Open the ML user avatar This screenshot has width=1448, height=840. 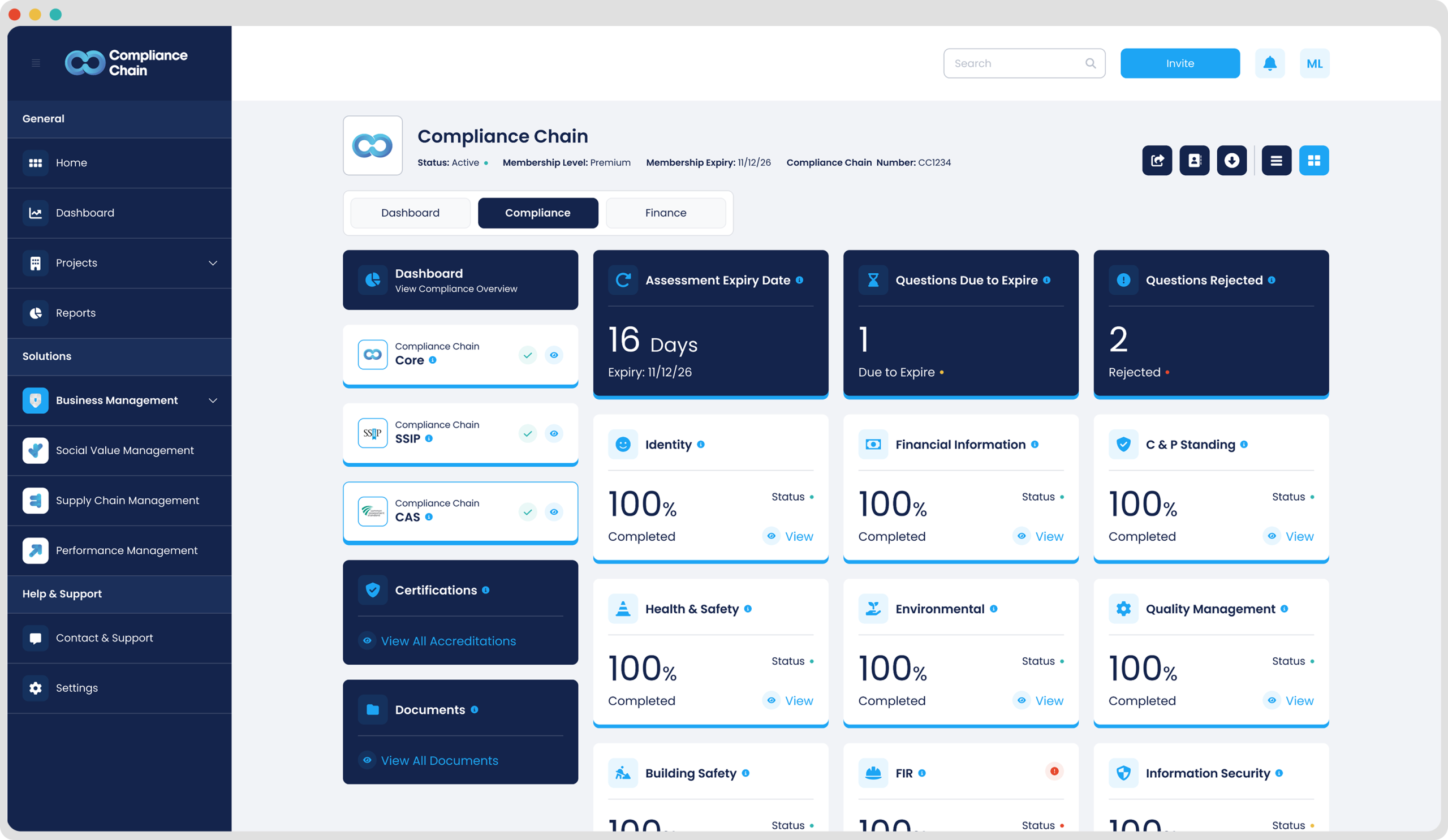tap(1314, 63)
